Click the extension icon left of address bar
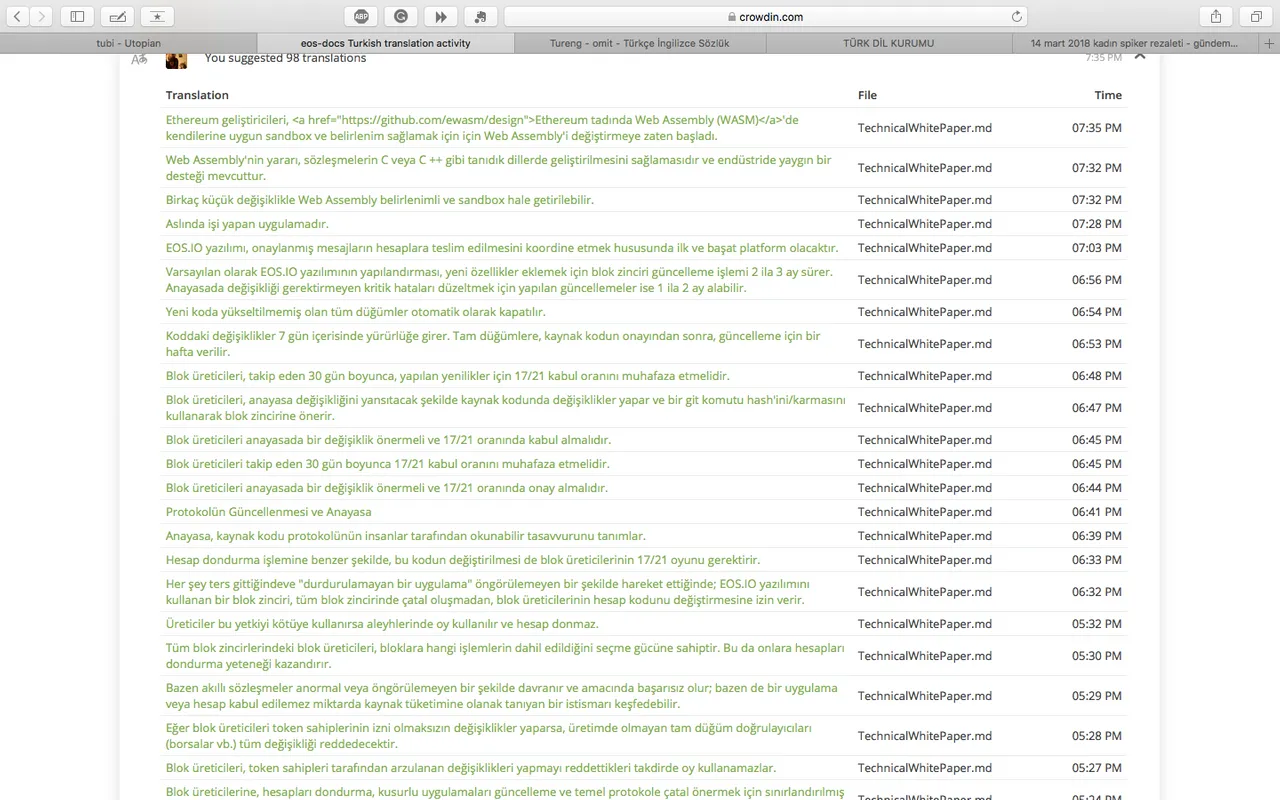The image size is (1280, 800). pyautogui.click(x=481, y=16)
